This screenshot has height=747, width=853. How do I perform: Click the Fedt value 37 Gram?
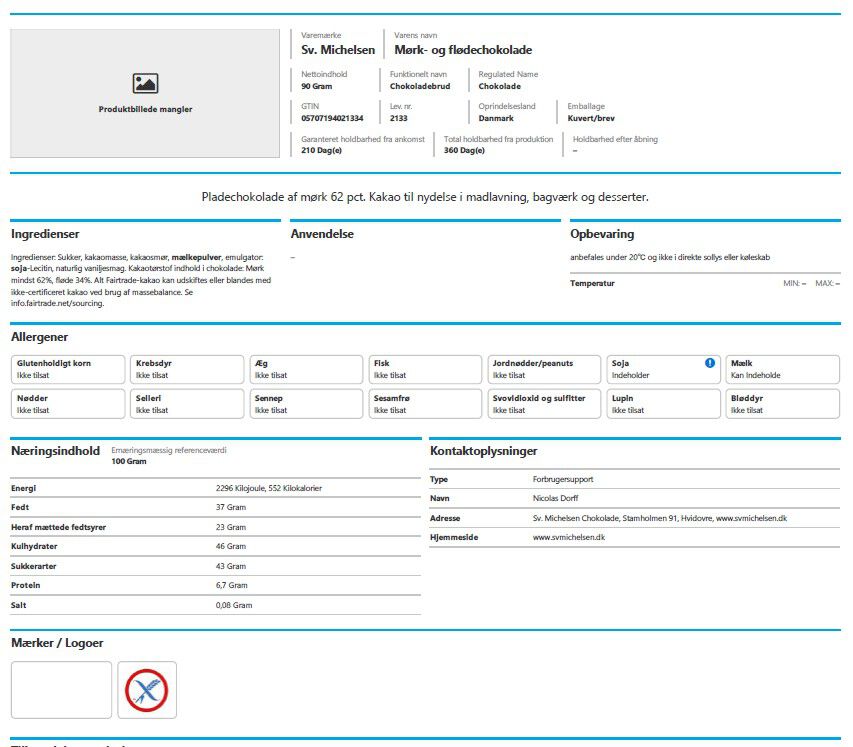point(231,508)
